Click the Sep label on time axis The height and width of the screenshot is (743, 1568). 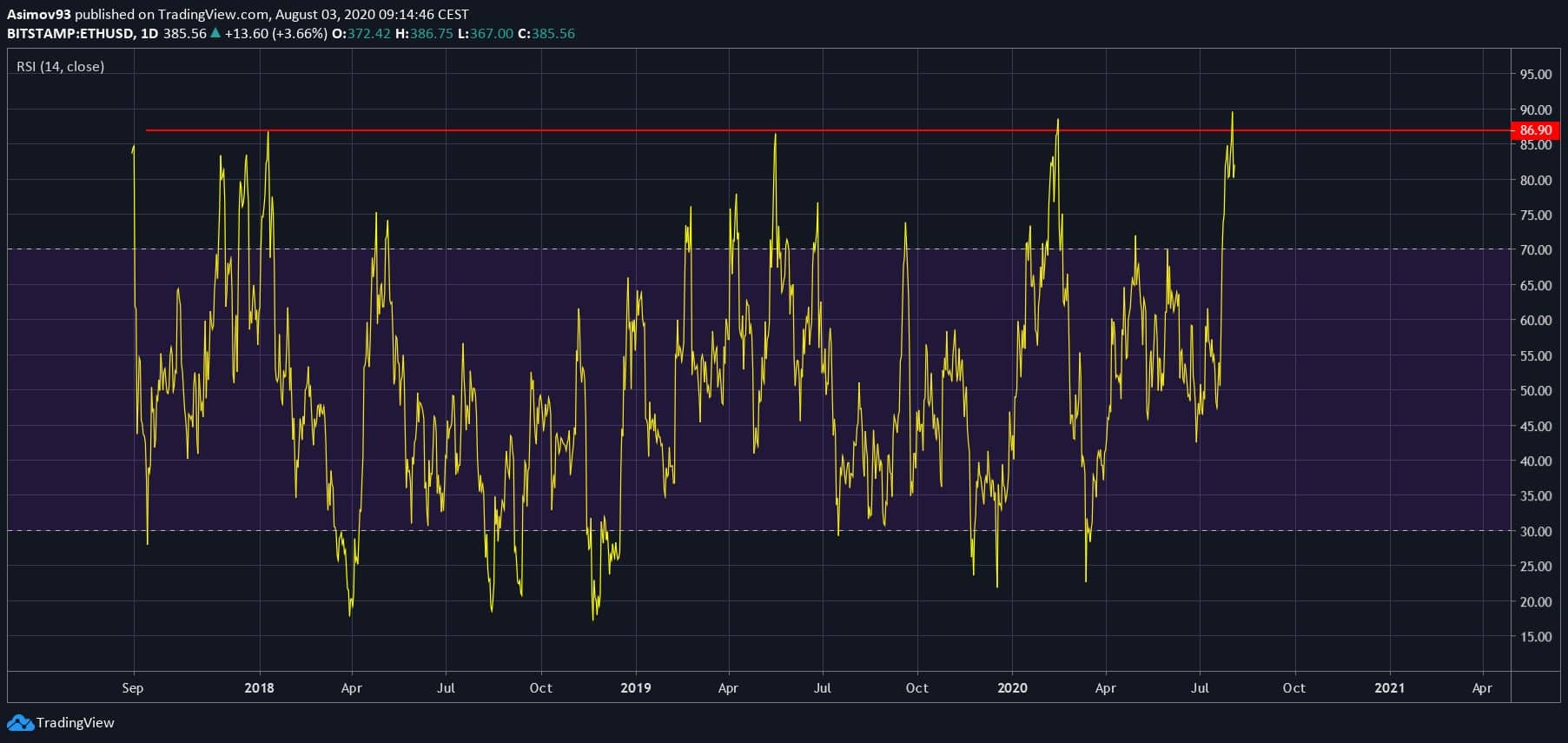133,687
